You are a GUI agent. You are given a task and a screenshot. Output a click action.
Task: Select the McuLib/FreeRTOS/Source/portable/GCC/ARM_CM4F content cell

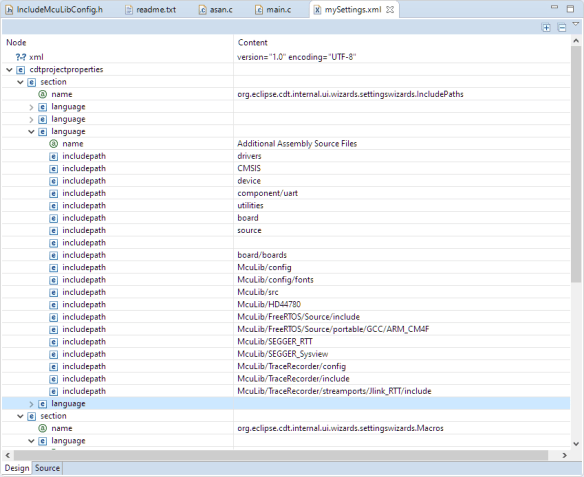(x=402, y=329)
